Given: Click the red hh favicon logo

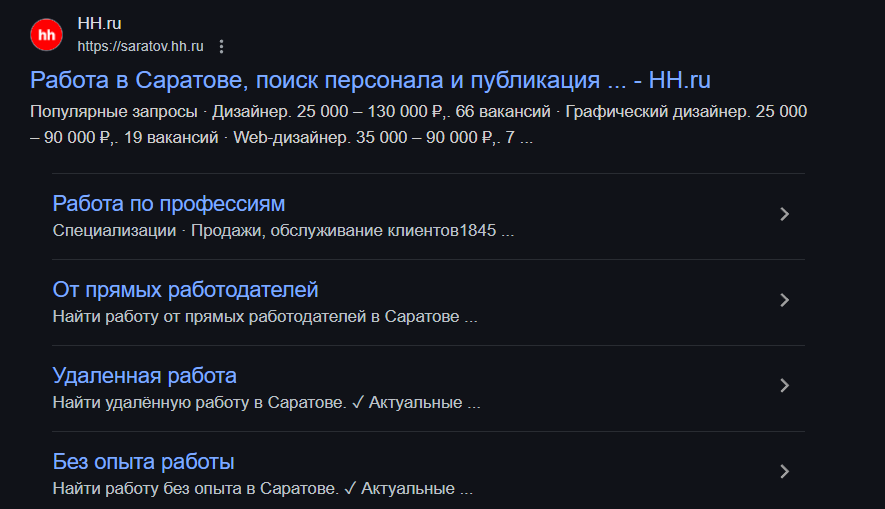Looking at the screenshot, I should click(x=46, y=35).
